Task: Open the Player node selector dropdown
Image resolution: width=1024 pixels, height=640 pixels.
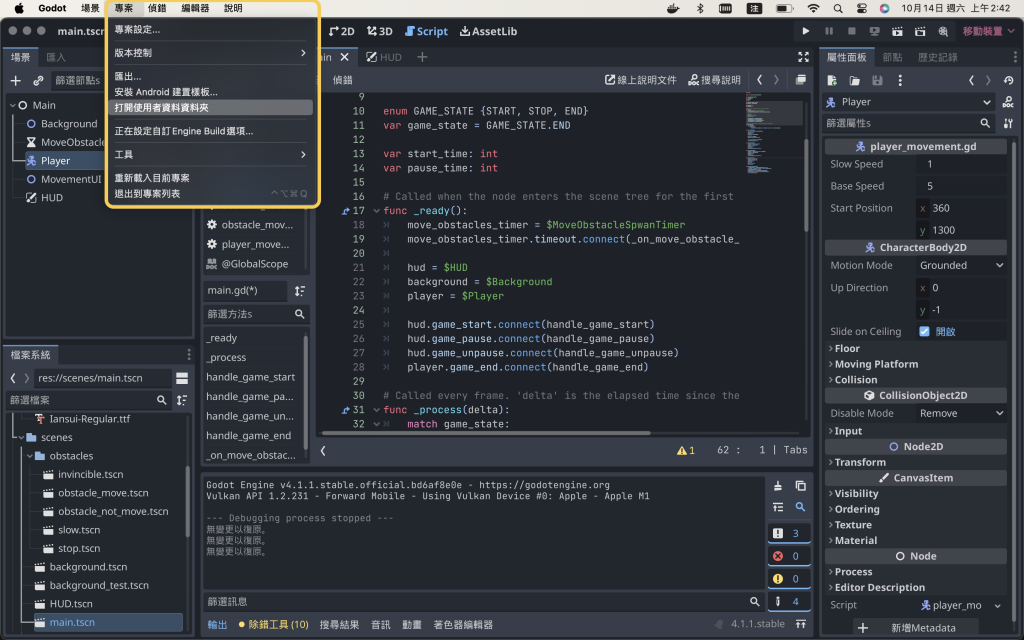Action: coord(908,102)
